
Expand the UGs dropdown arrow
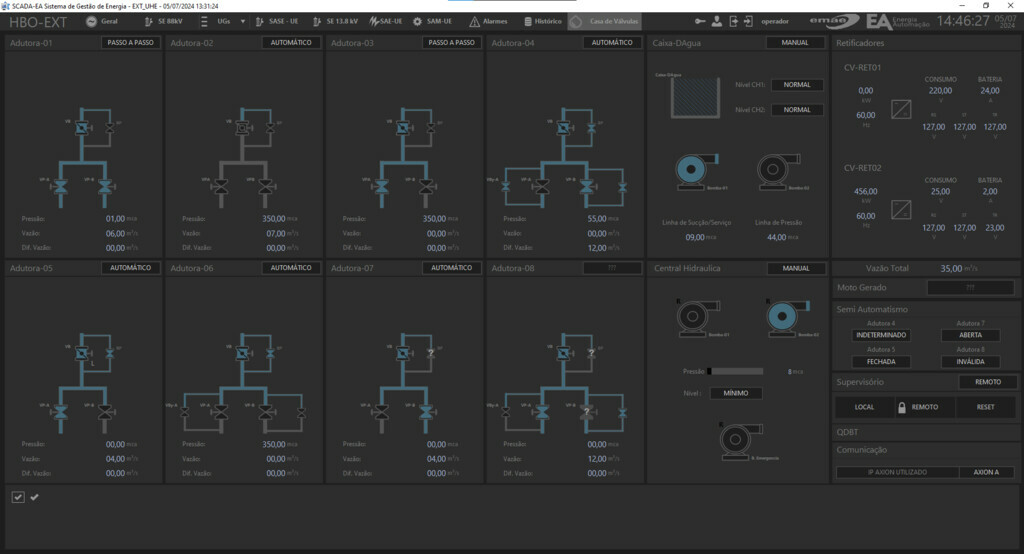[242, 21]
